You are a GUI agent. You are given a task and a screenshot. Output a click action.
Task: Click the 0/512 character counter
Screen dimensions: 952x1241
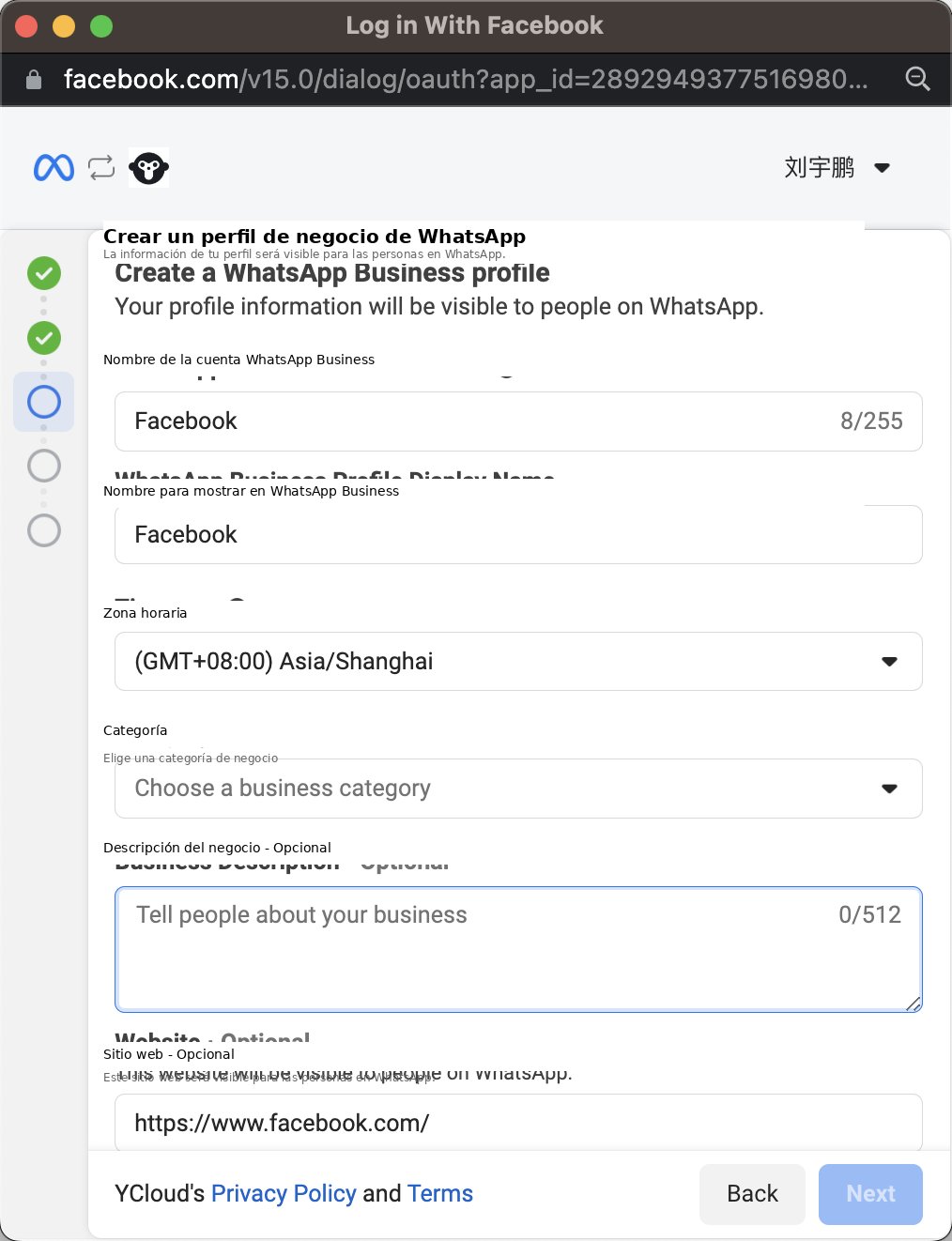(869, 914)
